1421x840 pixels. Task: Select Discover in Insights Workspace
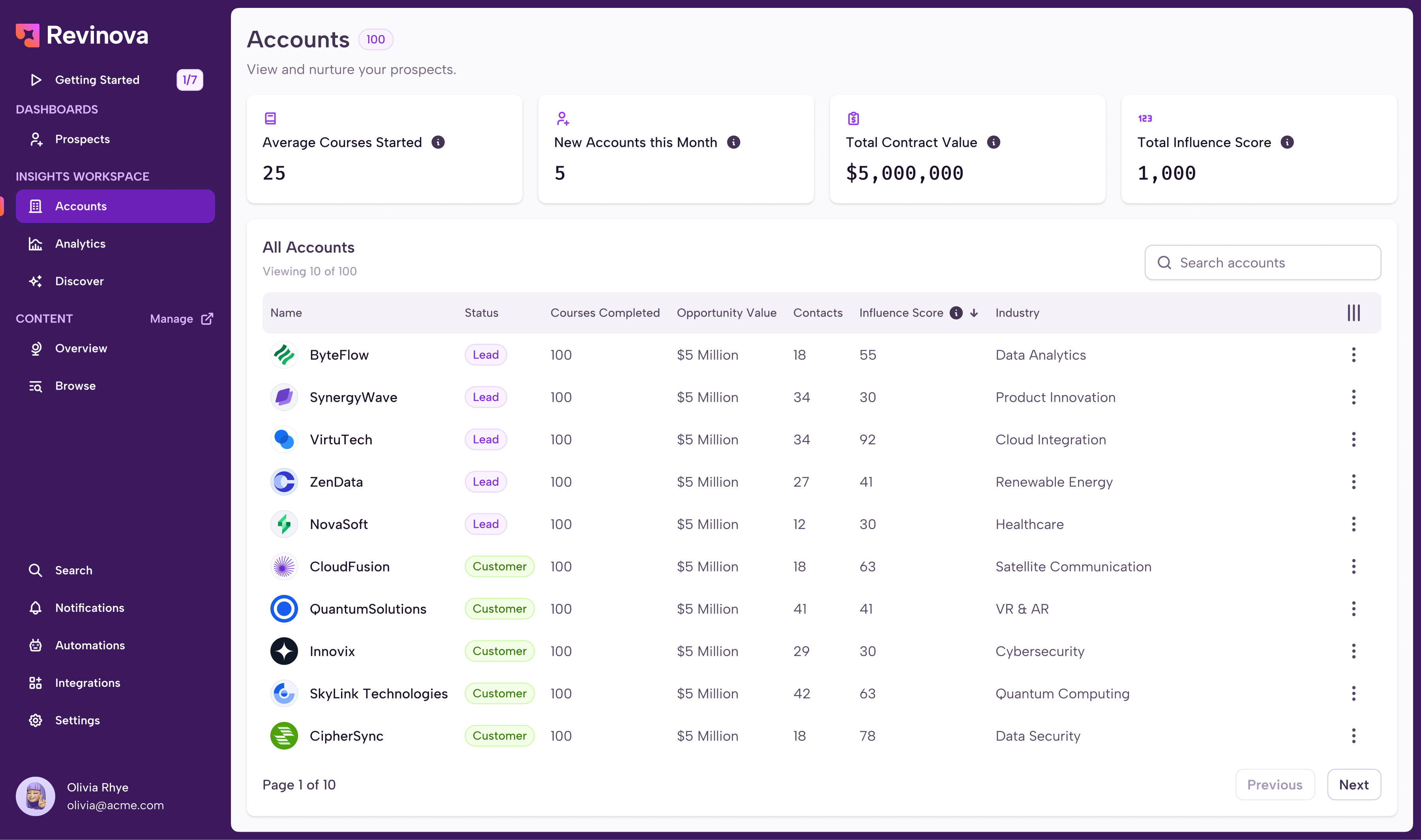click(79, 281)
